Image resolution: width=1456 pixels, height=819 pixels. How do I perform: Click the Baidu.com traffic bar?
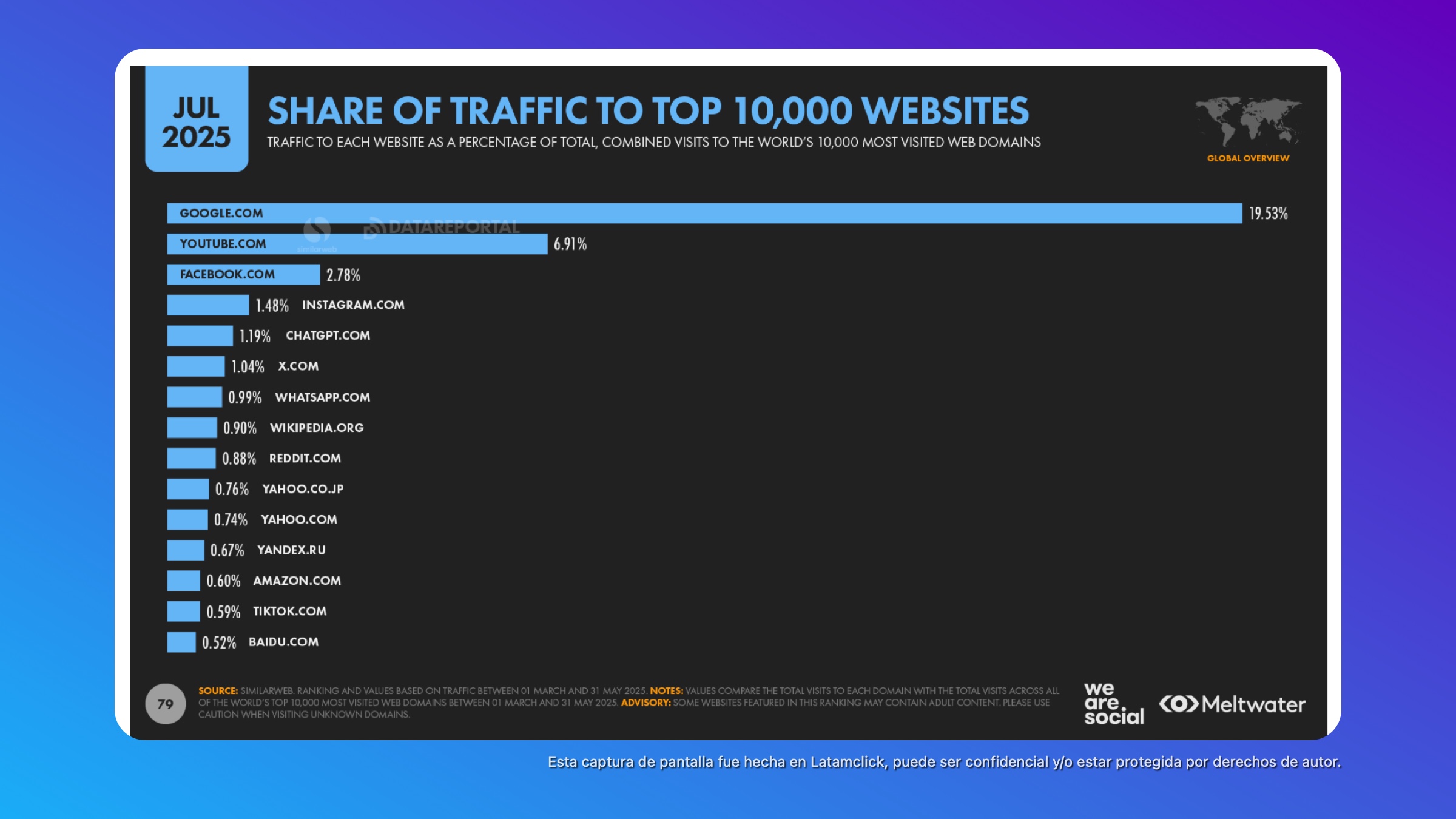click(181, 642)
